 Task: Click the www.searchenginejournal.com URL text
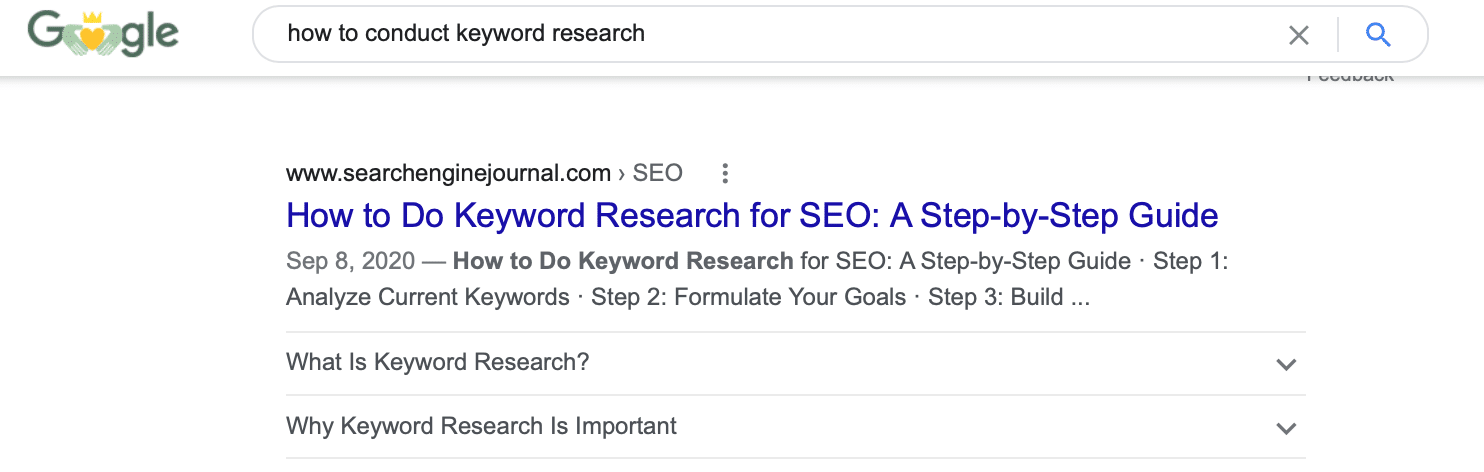click(x=448, y=173)
